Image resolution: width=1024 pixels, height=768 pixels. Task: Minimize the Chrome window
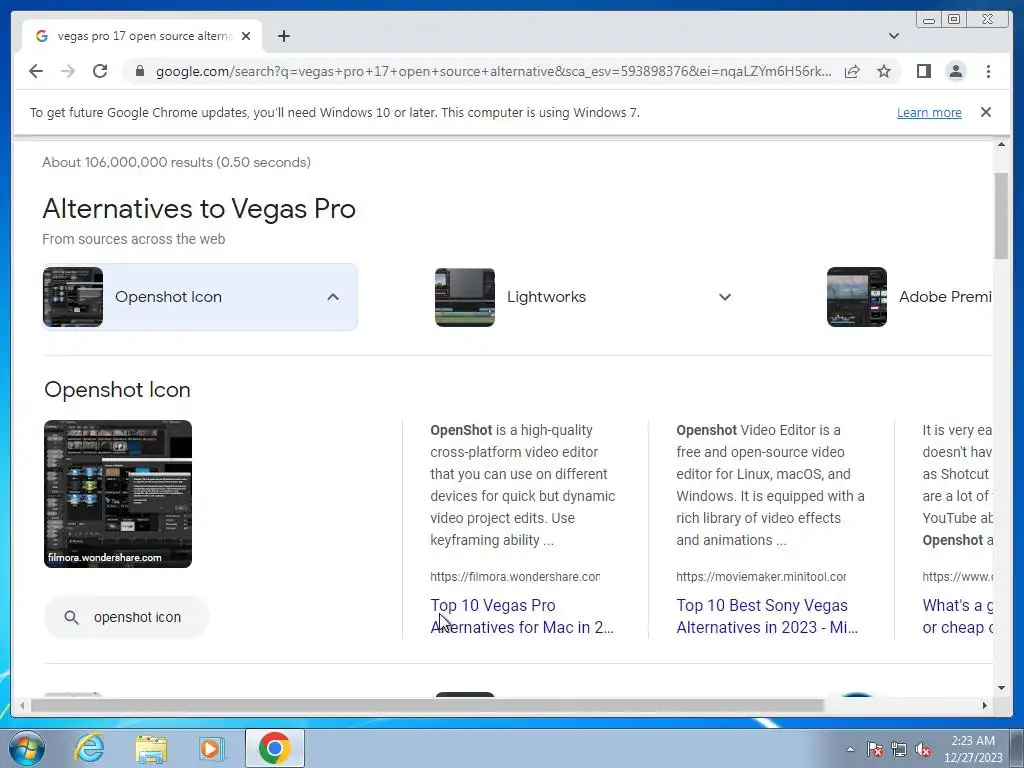click(x=928, y=20)
